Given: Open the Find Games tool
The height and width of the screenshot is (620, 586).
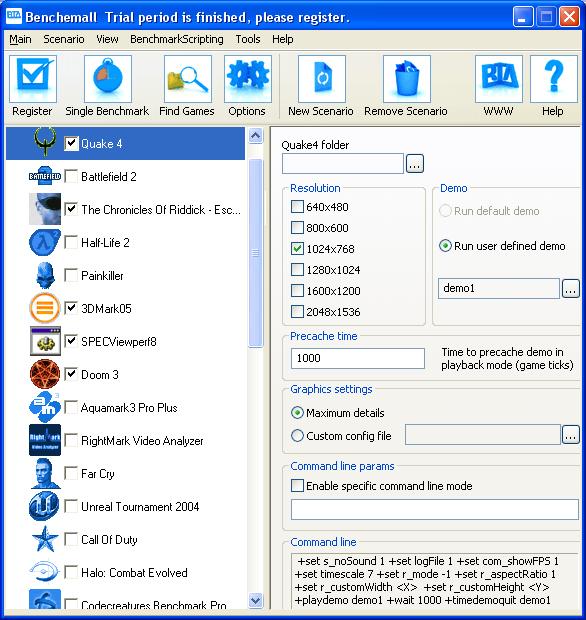Looking at the screenshot, I should [187, 79].
